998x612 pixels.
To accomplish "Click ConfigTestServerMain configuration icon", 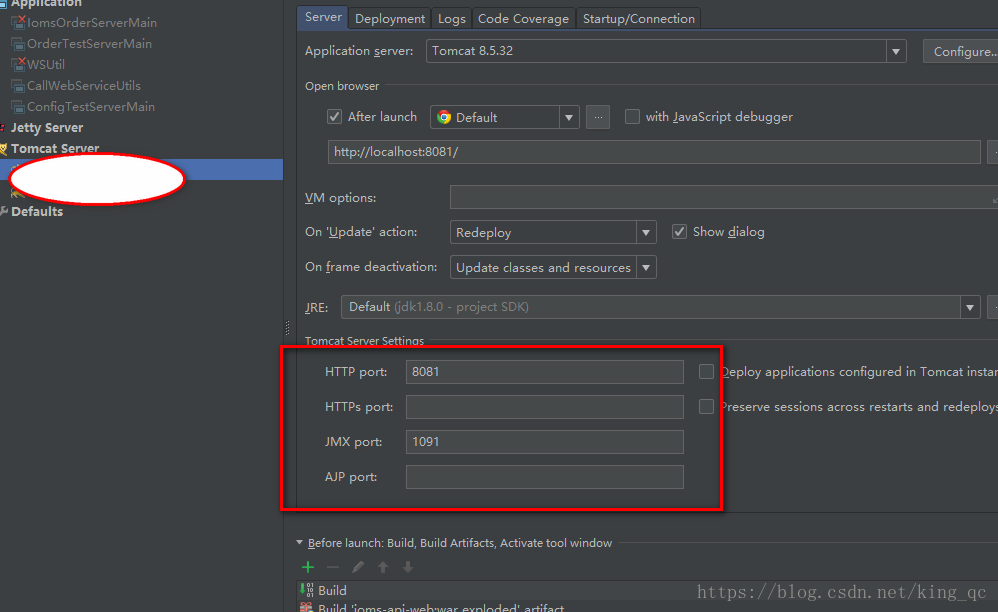I will (x=18, y=107).
